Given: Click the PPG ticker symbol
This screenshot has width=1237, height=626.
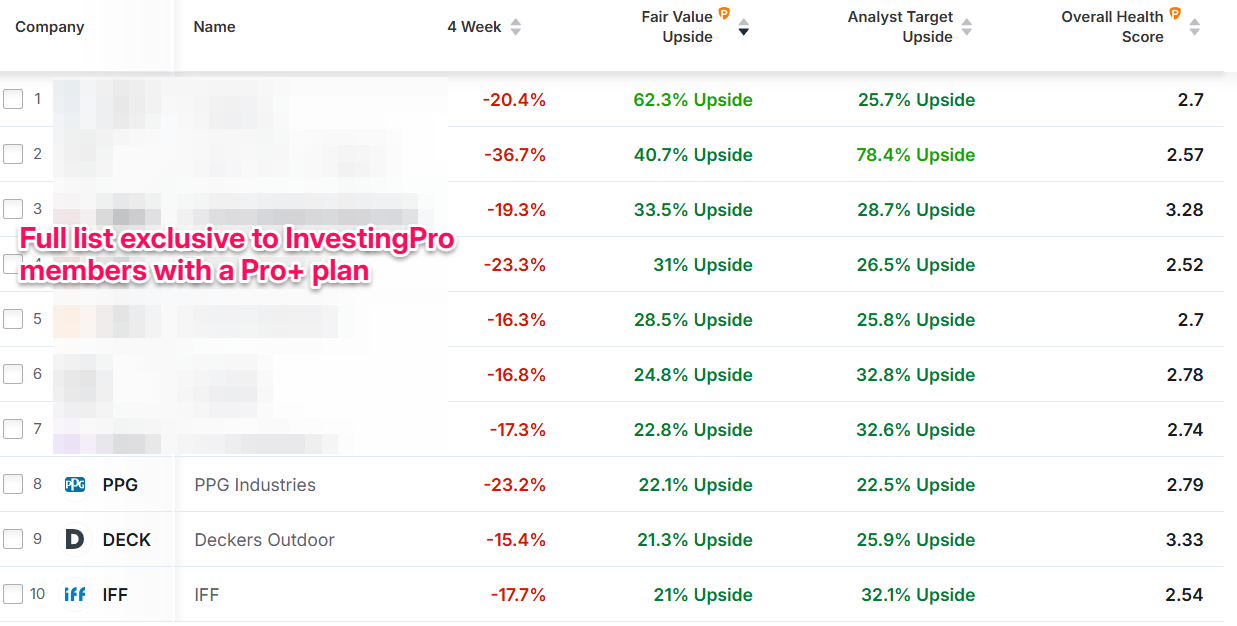Looking at the screenshot, I should click(120, 485).
